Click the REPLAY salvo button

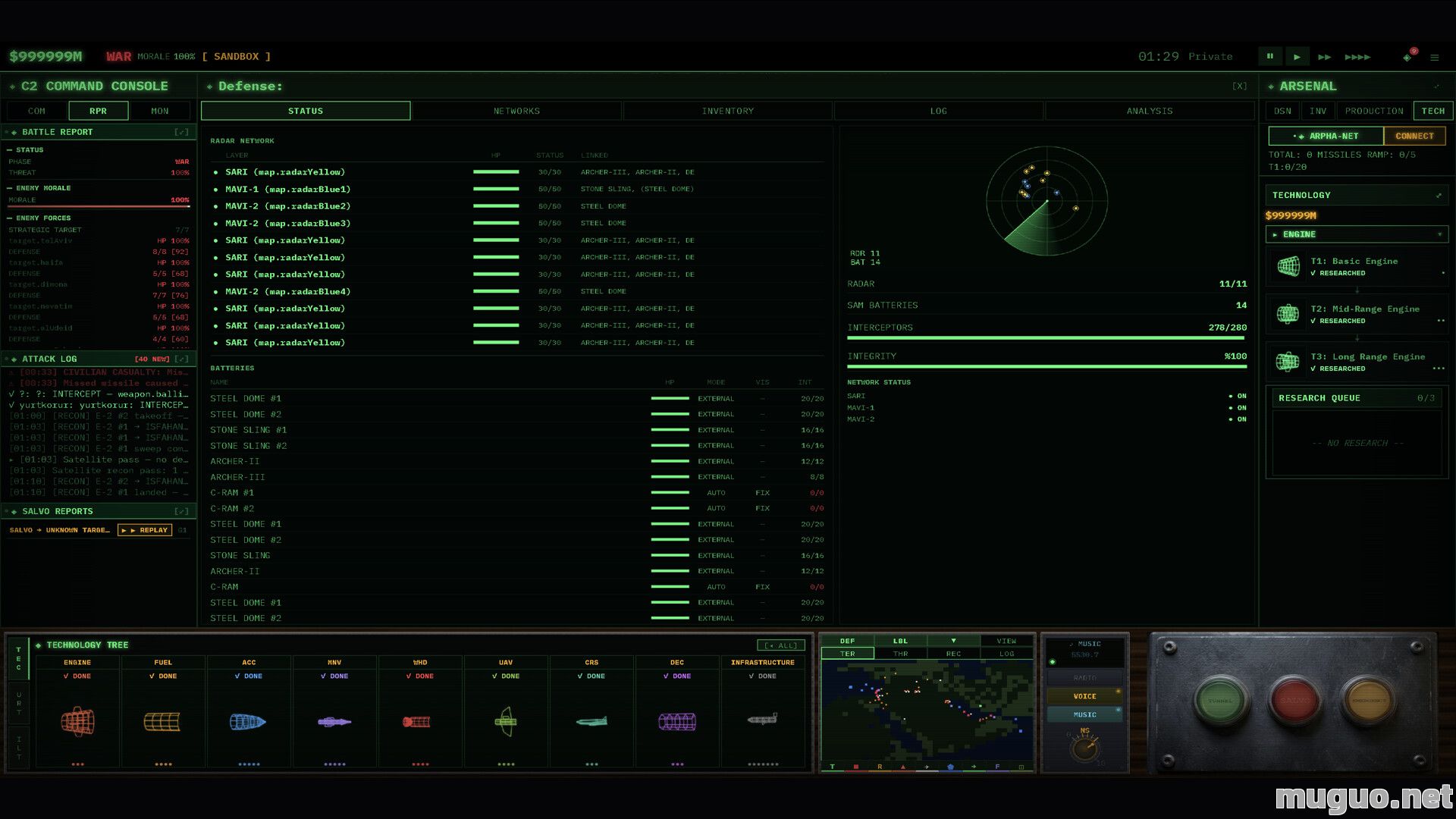pyautogui.click(x=145, y=530)
